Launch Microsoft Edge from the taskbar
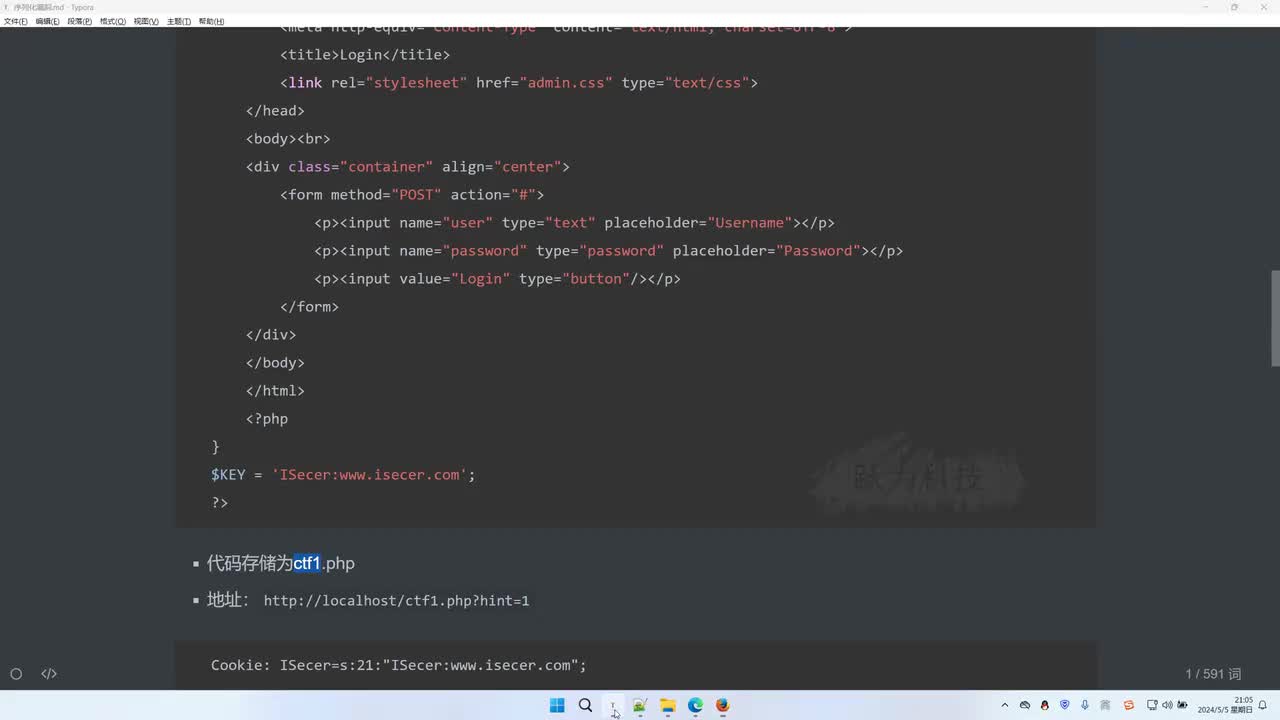 pos(695,705)
